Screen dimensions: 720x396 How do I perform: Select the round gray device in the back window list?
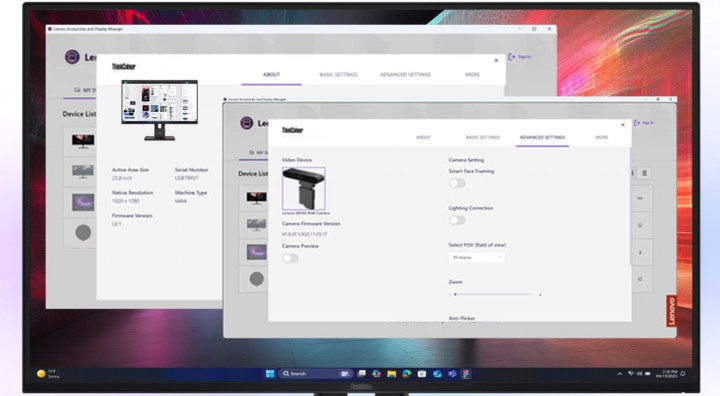click(83, 233)
